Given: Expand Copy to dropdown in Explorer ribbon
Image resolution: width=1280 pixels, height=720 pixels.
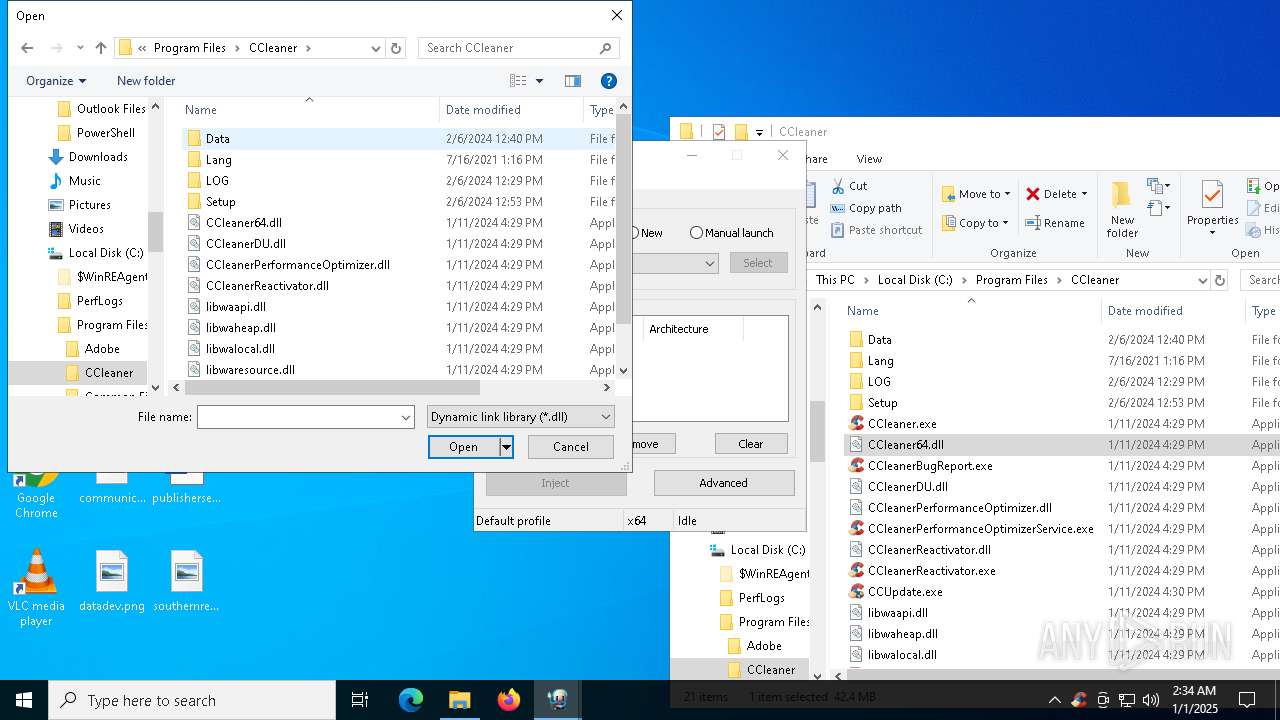Looking at the screenshot, I should [1005, 223].
